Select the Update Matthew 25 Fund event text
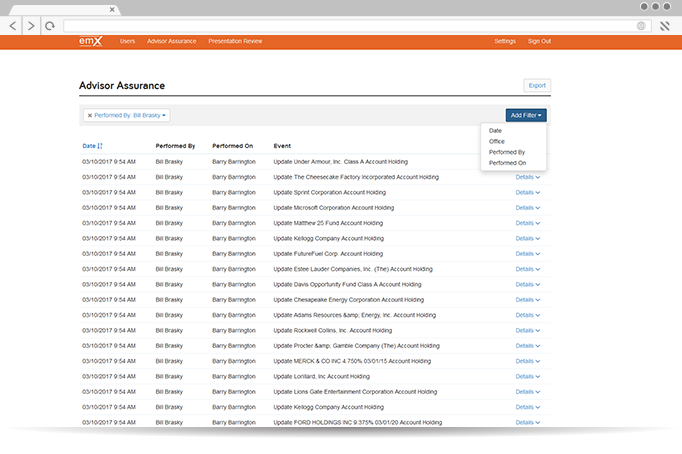Image resolution: width=682 pixels, height=454 pixels. tap(328, 223)
